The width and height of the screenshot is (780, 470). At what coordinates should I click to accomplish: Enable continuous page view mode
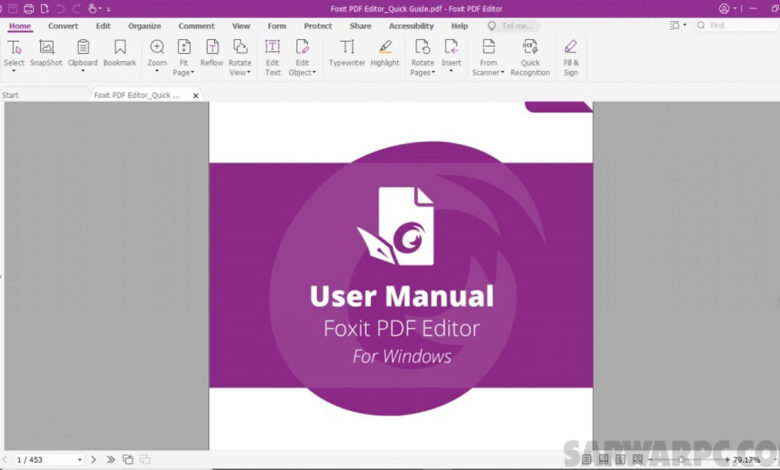click(x=603, y=460)
